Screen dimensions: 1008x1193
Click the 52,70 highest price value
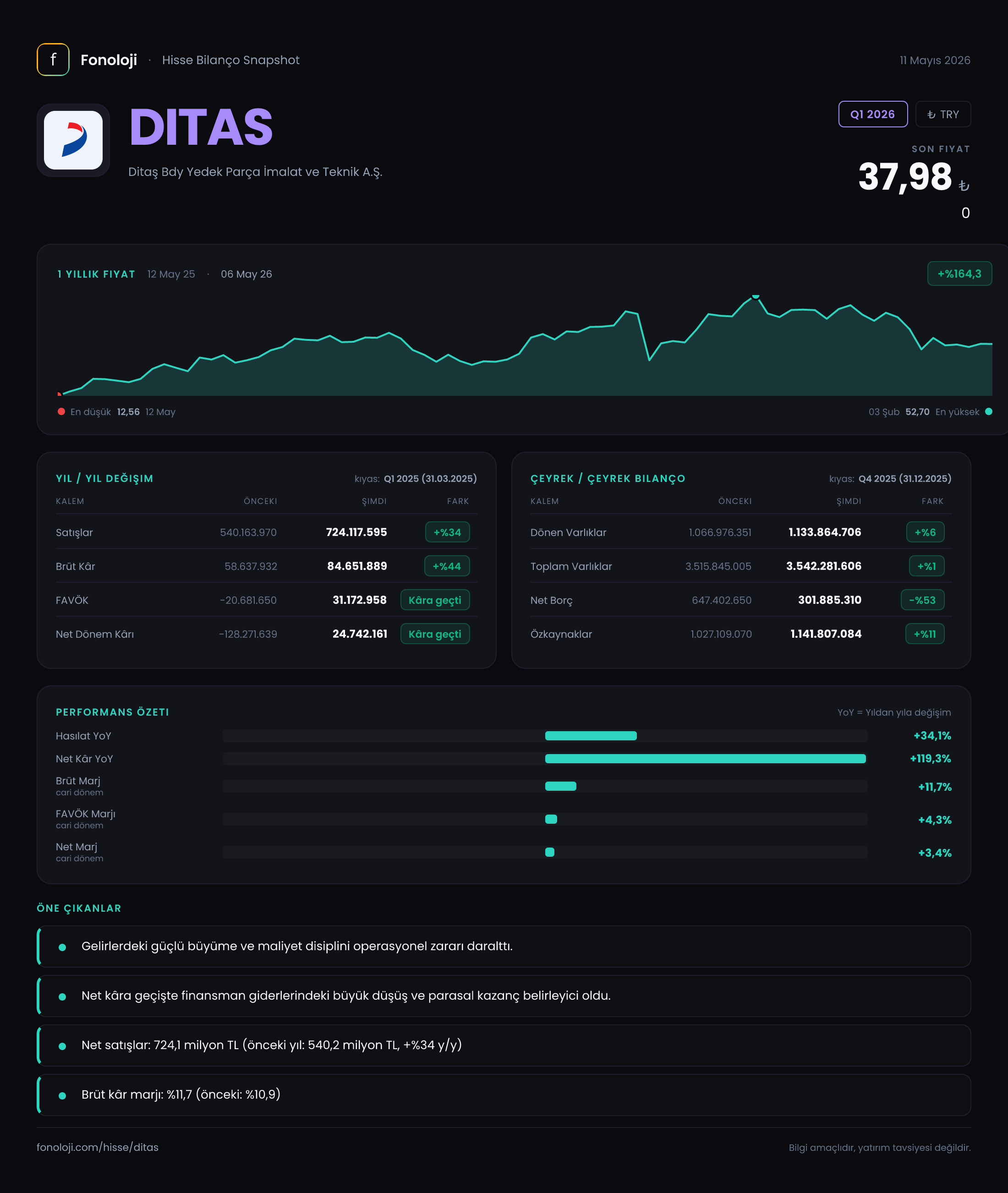coord(917,412)
